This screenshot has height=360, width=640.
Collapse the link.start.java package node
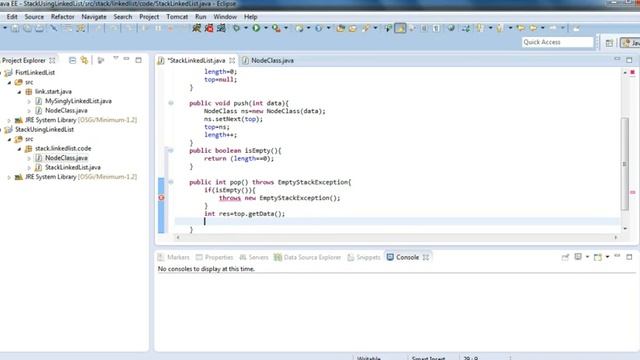tap(19, 92)
